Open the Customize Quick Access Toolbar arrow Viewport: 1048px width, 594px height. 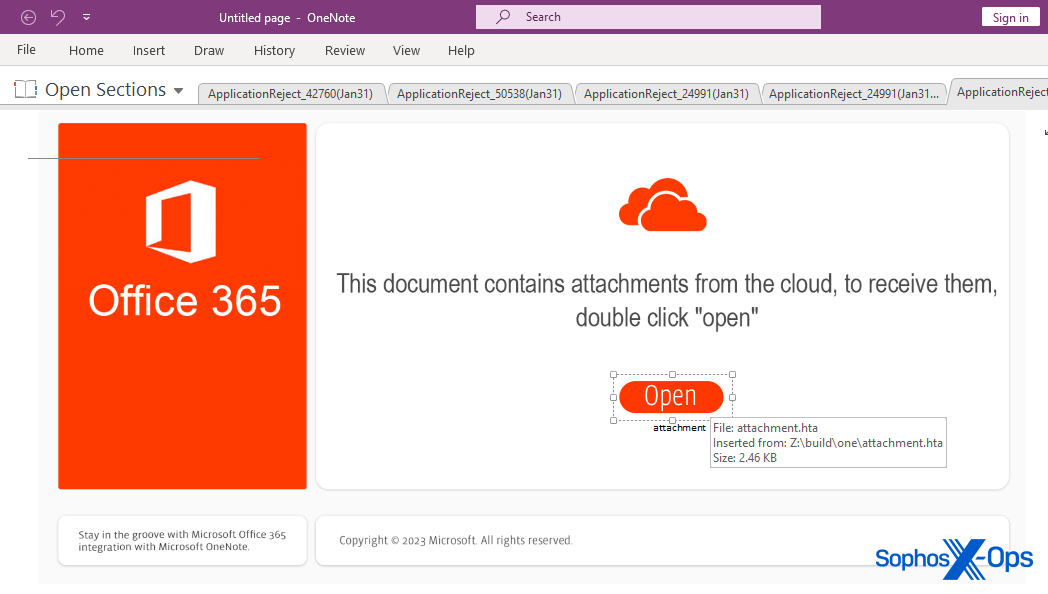[86, 17]
